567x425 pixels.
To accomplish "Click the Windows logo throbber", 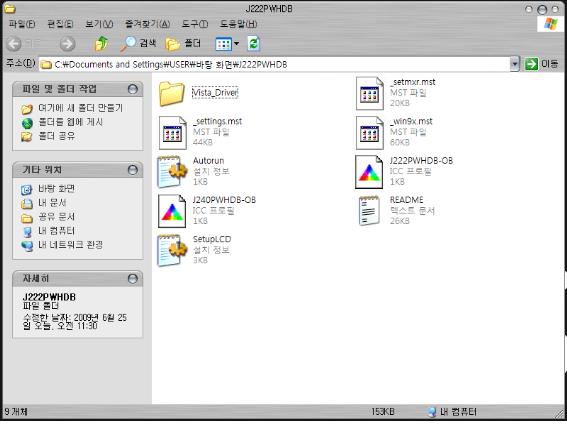I will (x=550, y=24).
